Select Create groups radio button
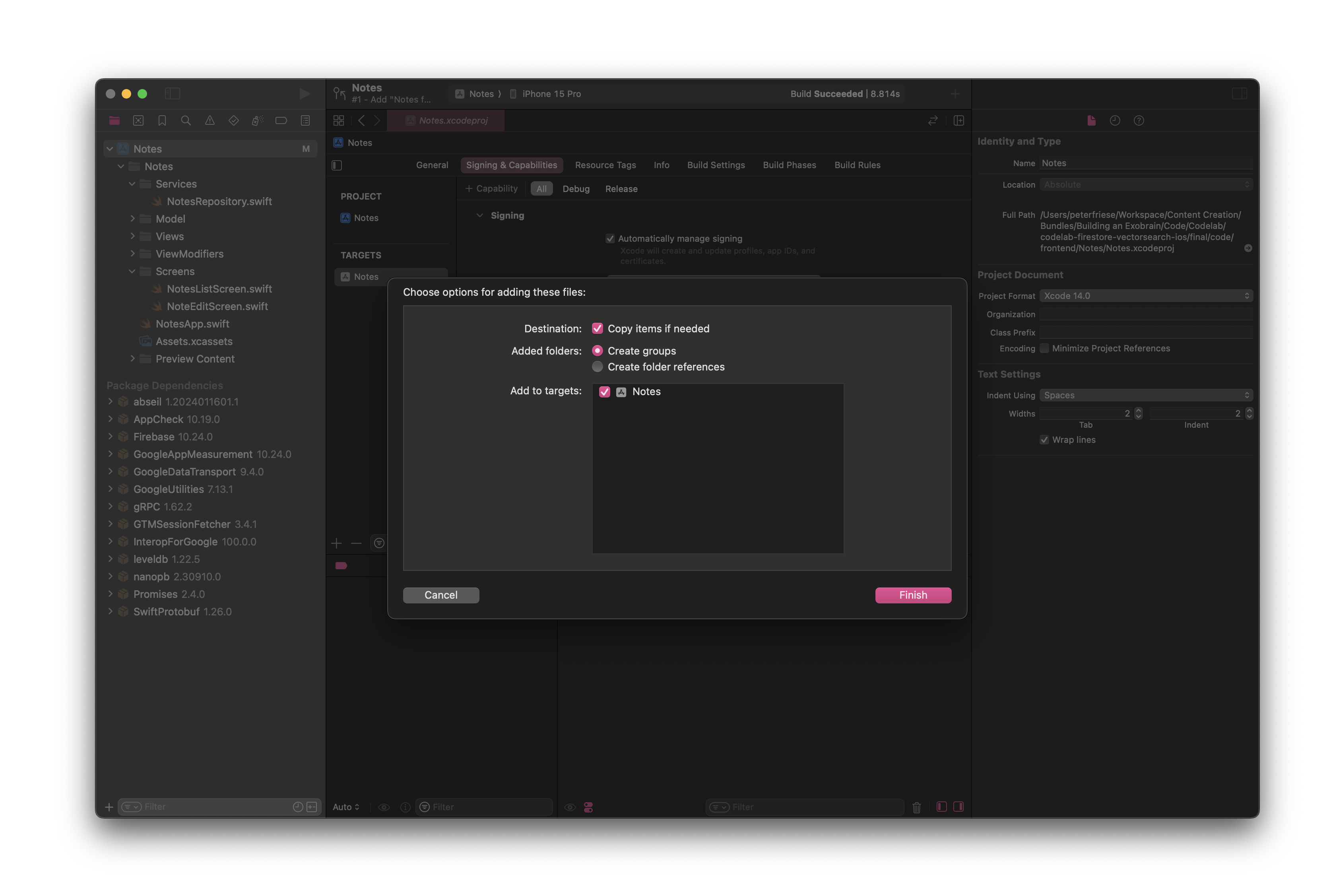 (x=598, y=350)
